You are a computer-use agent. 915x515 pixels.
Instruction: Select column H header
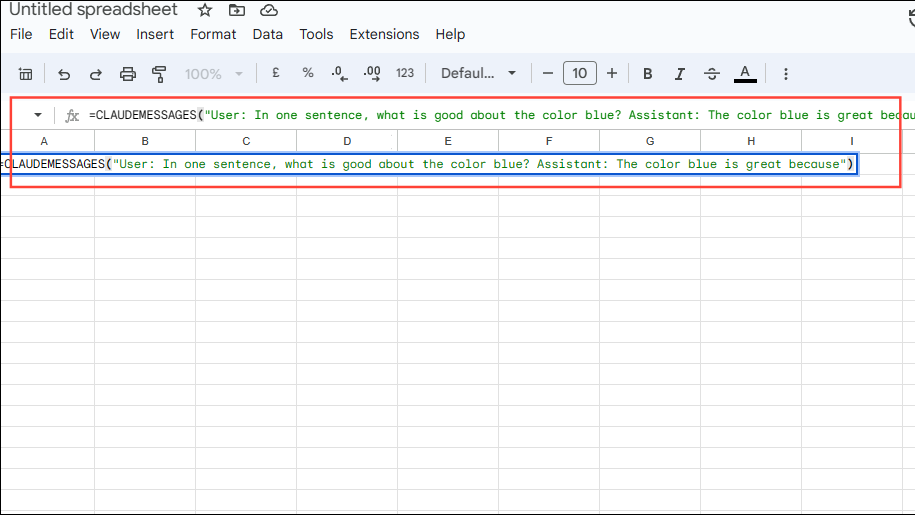750,141
